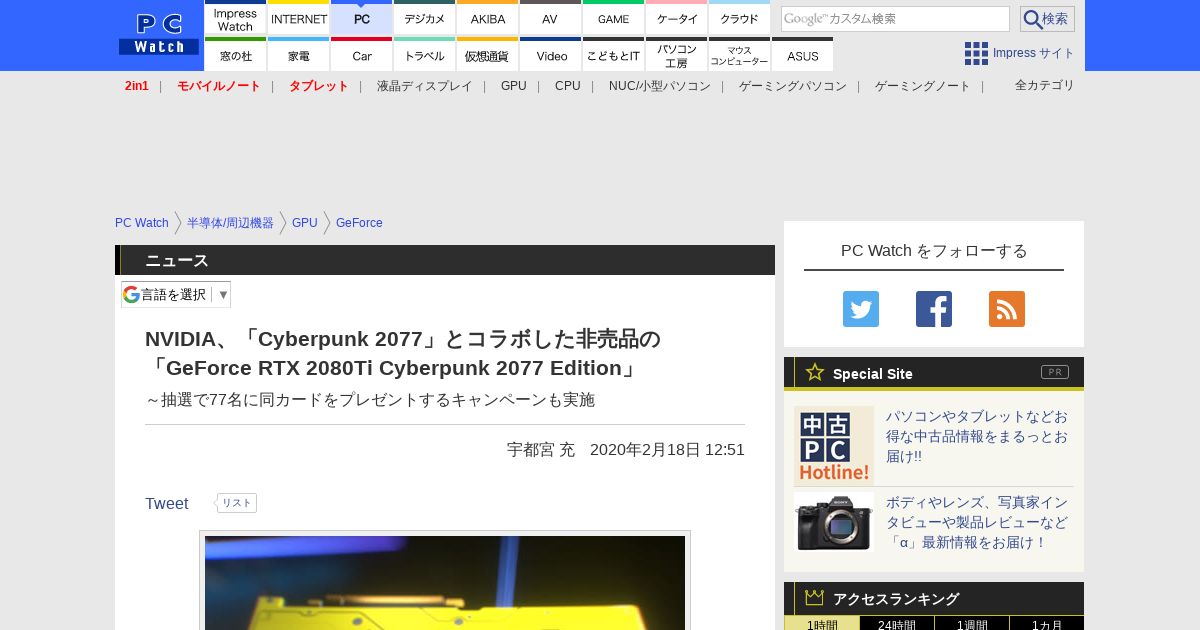Open the ケータイ tab
Image resolution: width=1200 pixels, height=630 pixels.
click(x=677, y=18)
